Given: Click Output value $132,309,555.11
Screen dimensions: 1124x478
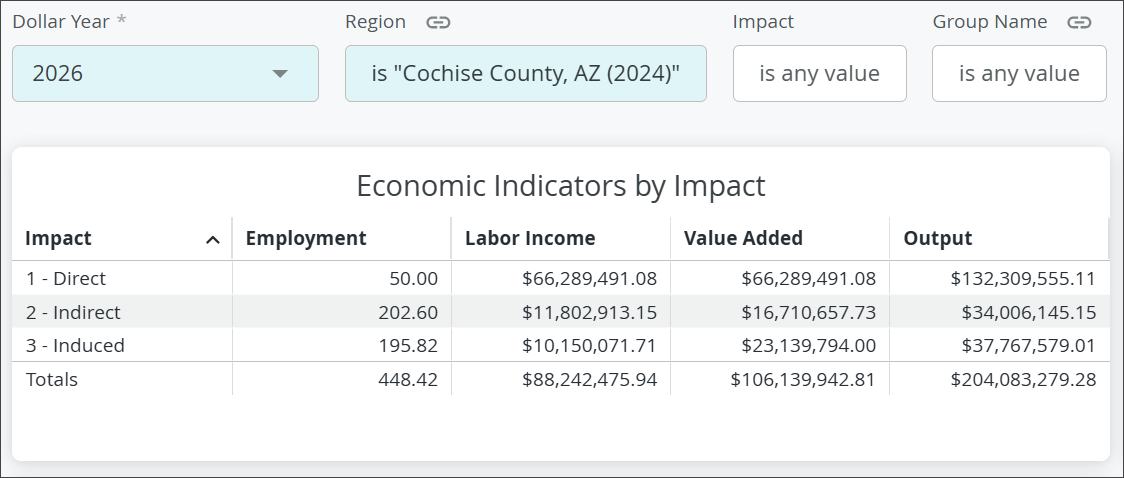Looking at the screenshot, I should point(1023,278).
